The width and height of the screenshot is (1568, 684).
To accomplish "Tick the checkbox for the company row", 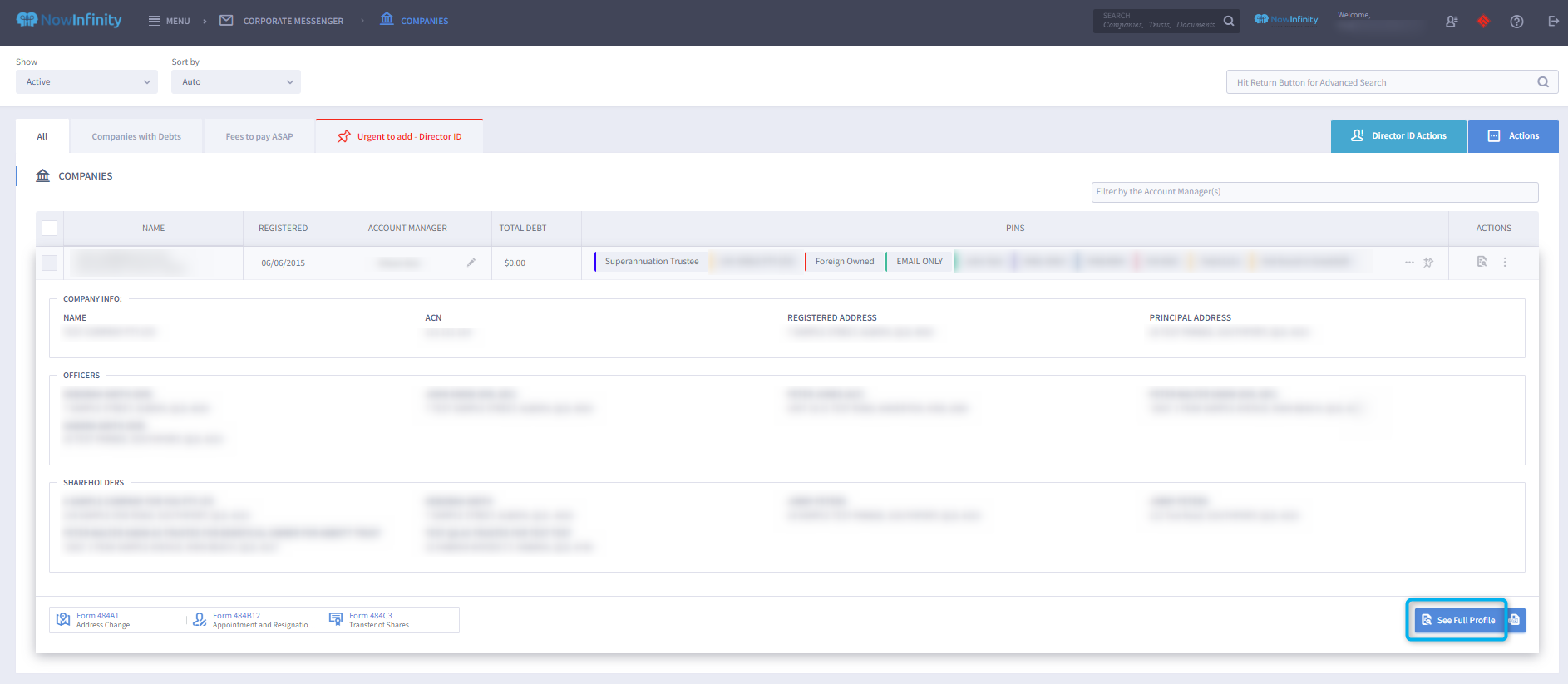I will click(50, 263).
